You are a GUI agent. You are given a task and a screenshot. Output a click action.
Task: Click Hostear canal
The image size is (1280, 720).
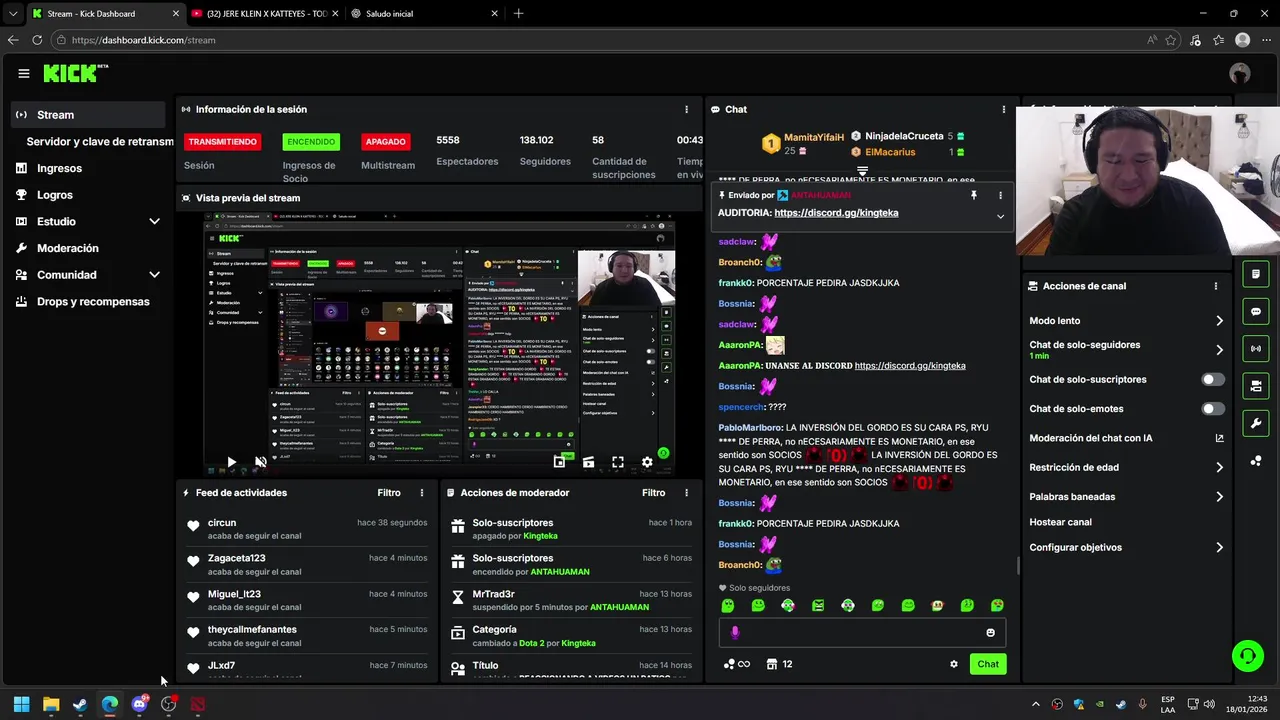[x=1060, y=522]
